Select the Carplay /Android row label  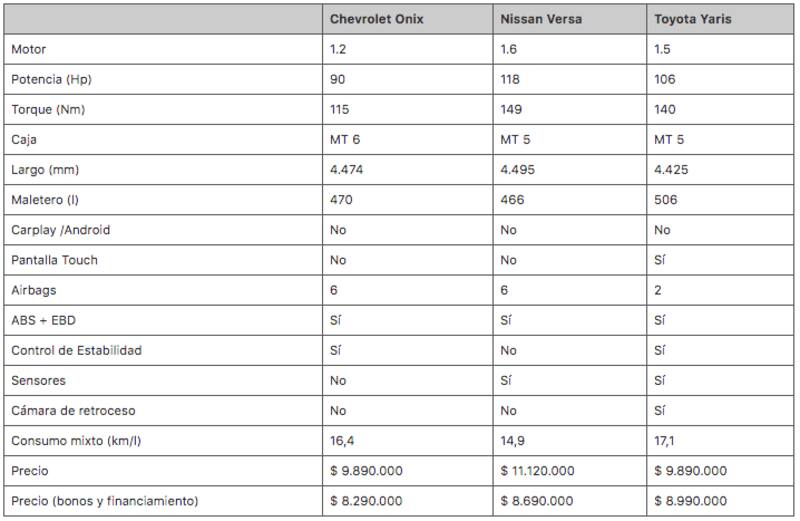point(61,230)
